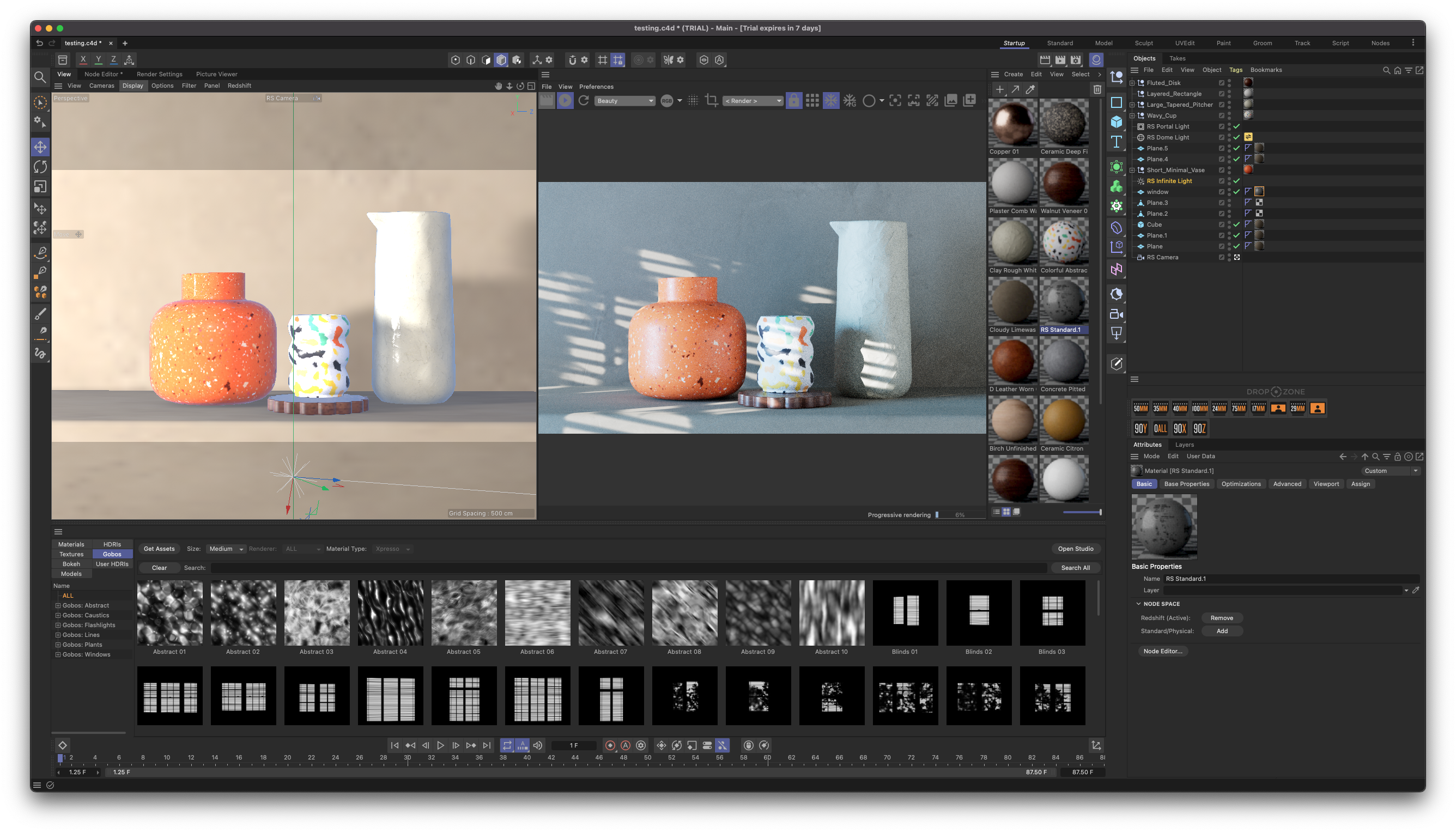Click the Text spline tool icon

point(1116,142)
